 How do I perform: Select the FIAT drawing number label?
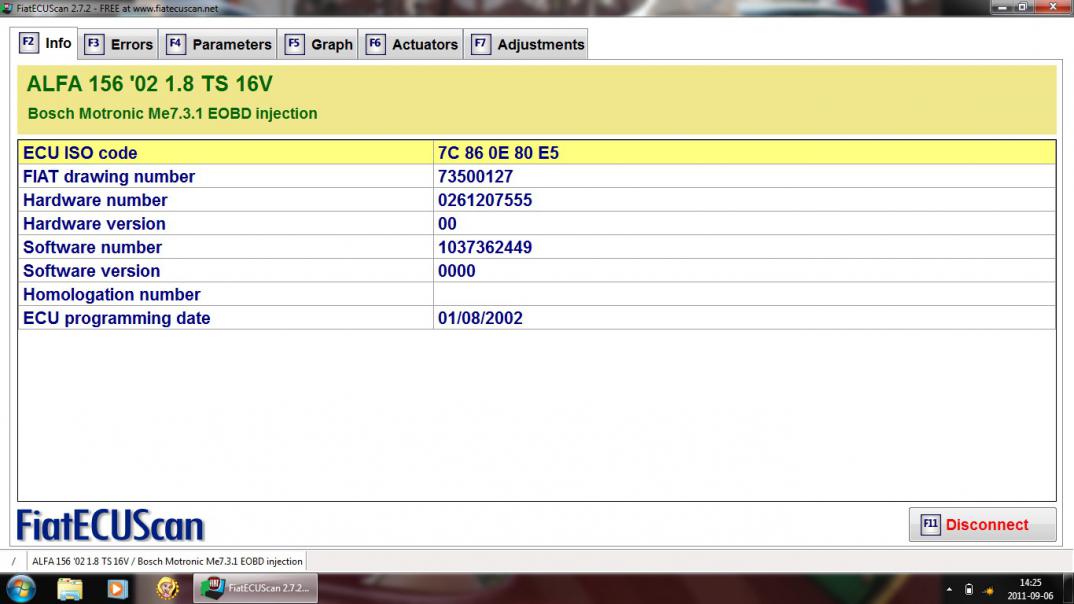click(x=109, y=177)
